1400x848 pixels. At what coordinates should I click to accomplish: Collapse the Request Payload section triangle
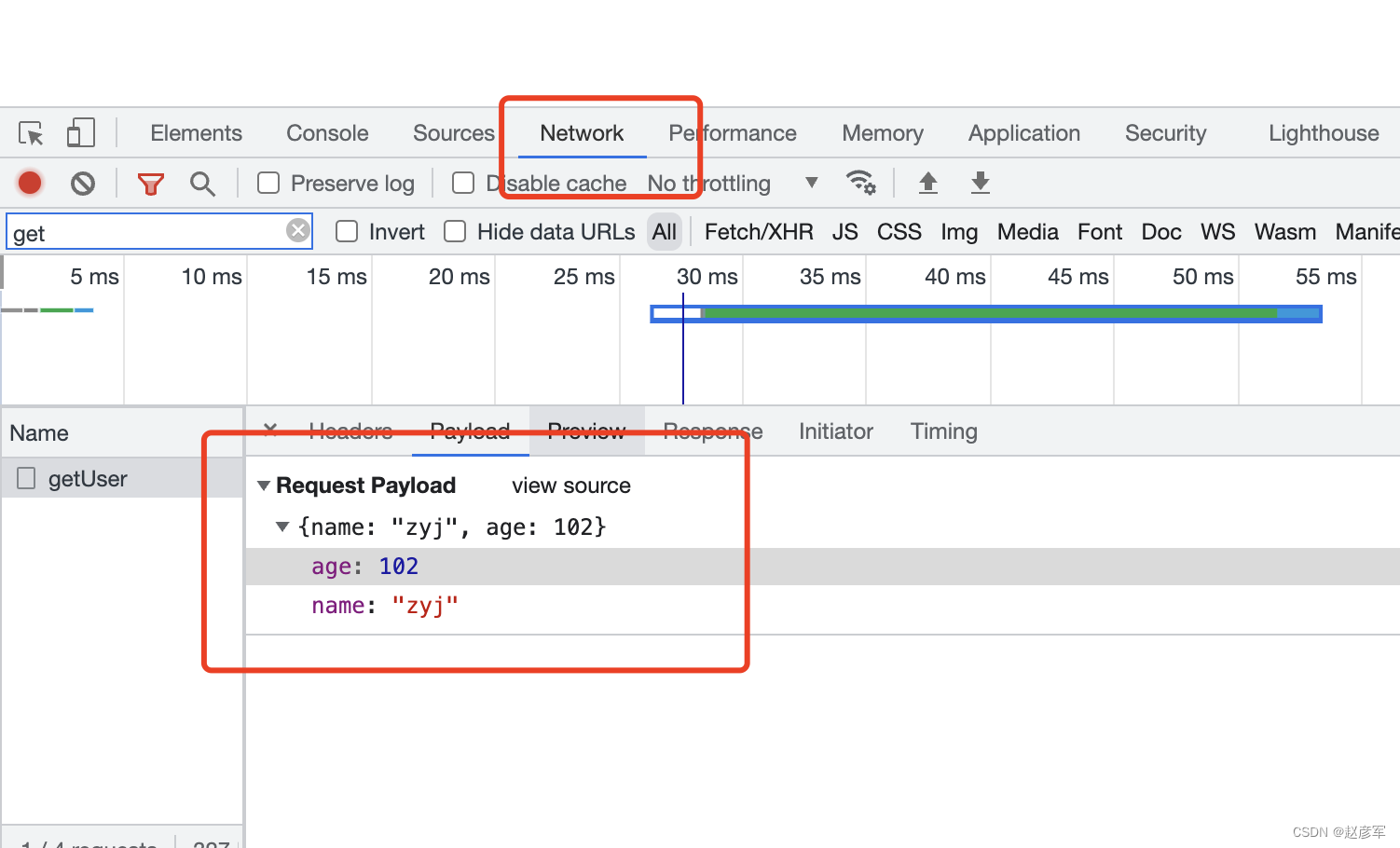(264, 486)
